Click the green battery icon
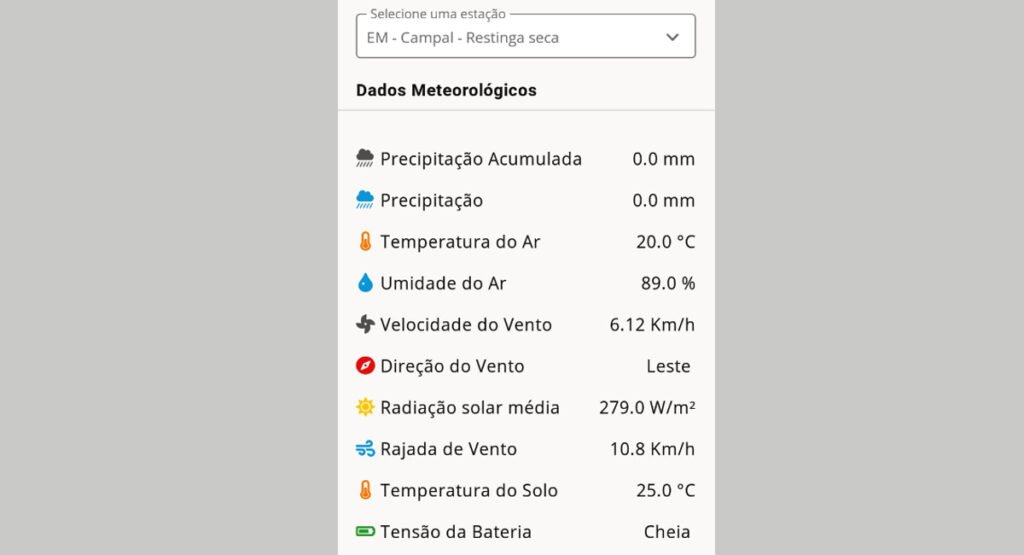 tap(365, 531)
